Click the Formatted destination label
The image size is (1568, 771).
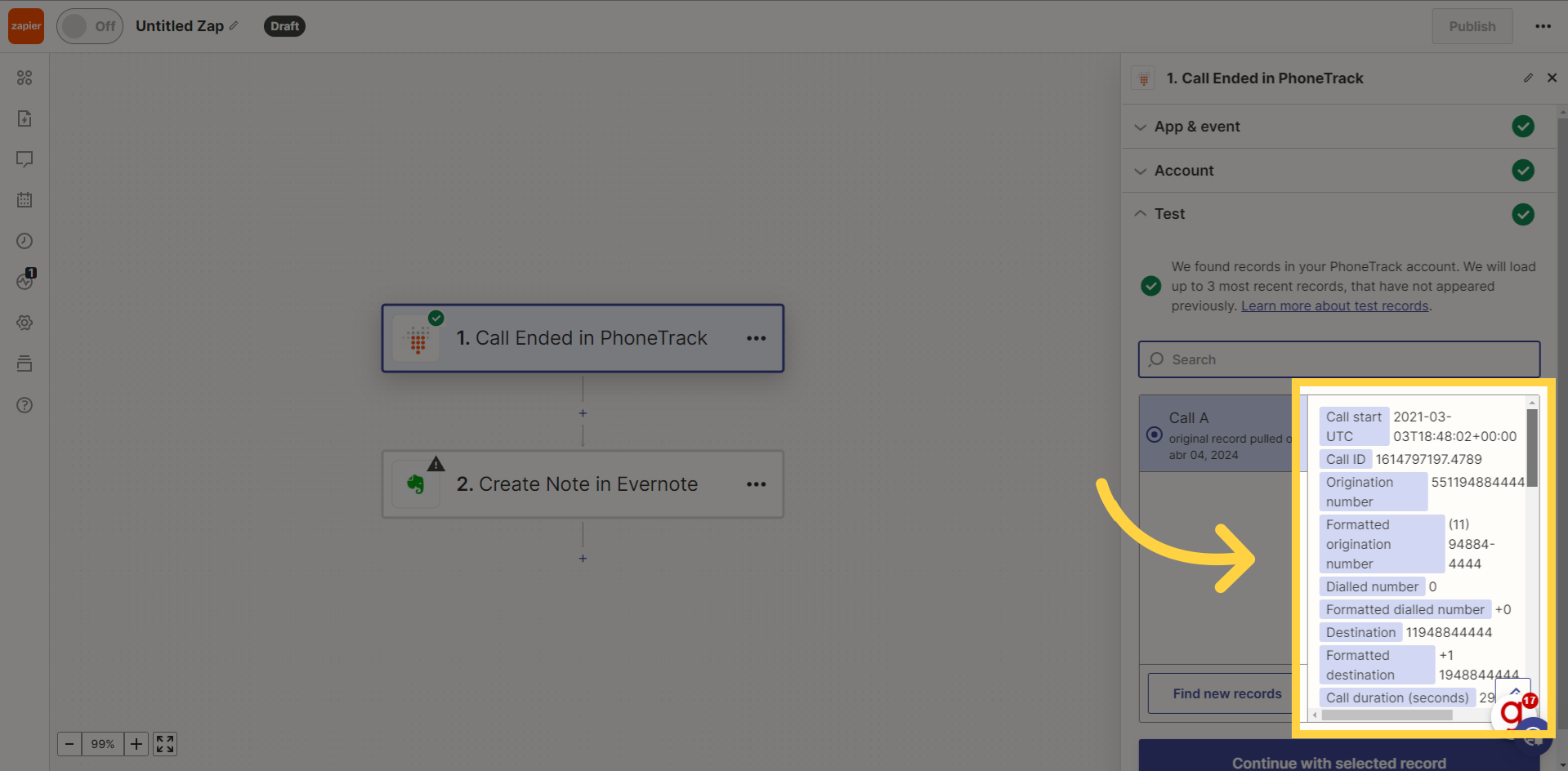tap(1377, 665)
